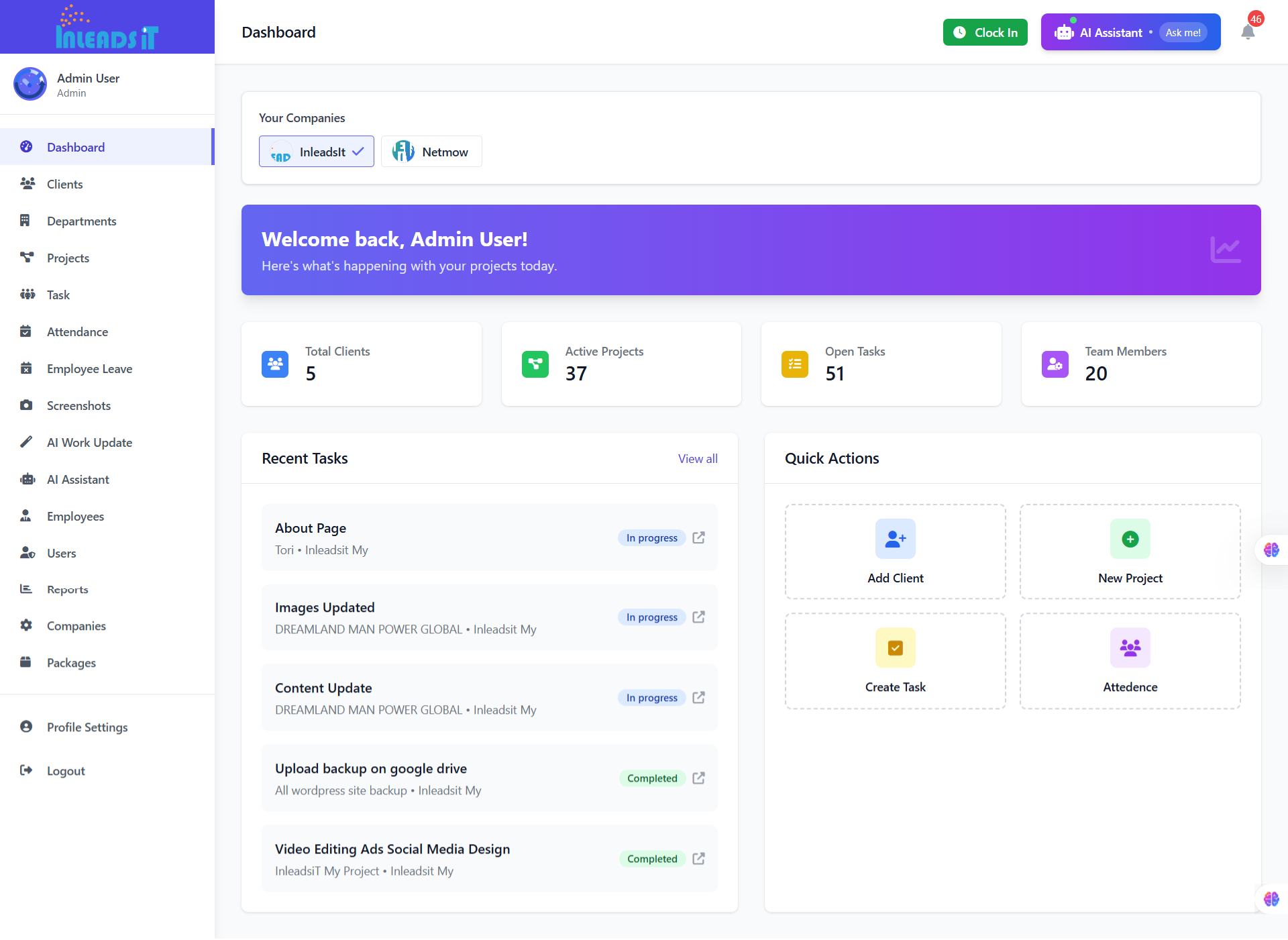
Task: Open external link for About Page task
Action: [698, 537]
